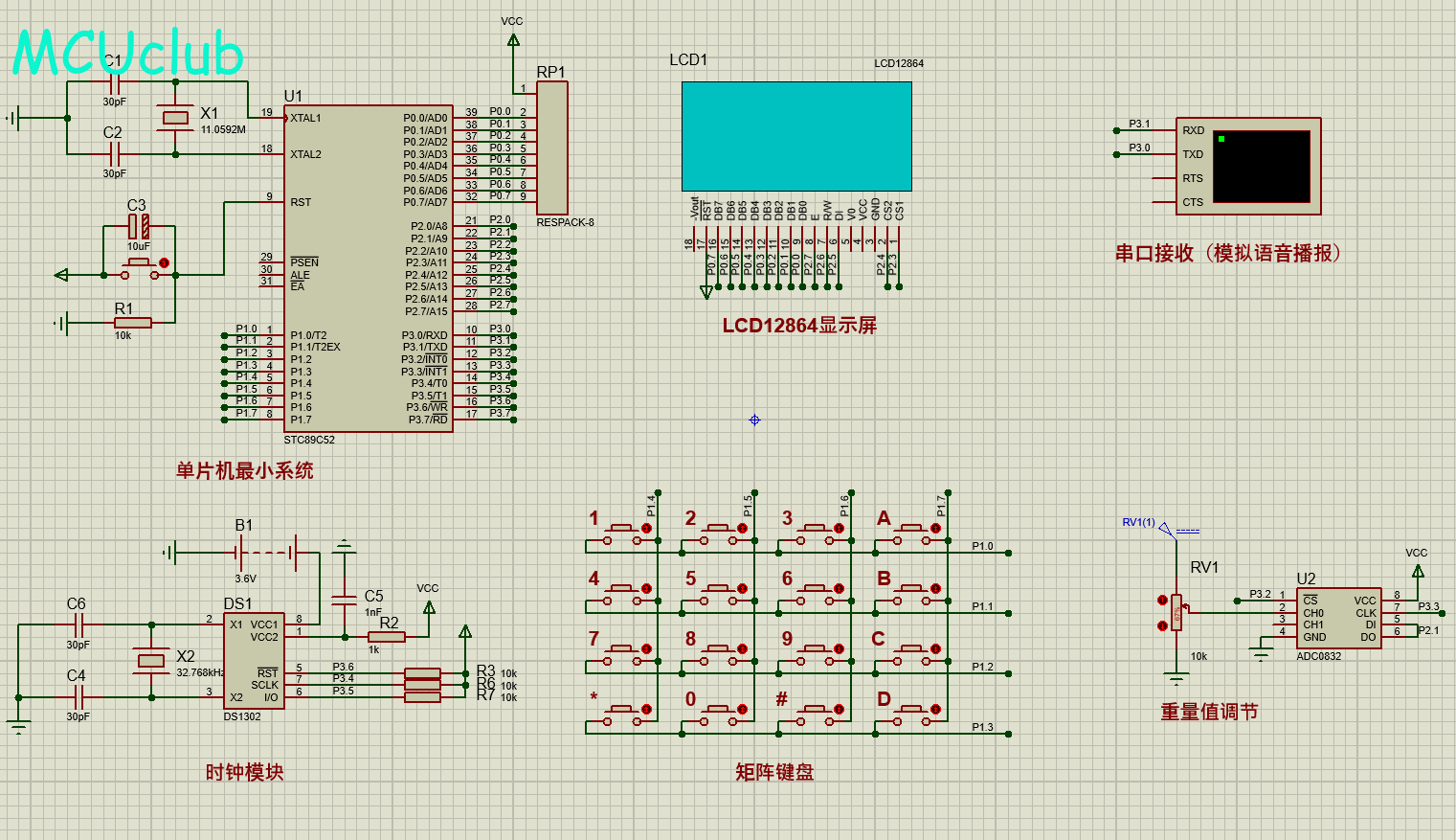Click the 'RESPACK-8' part label
This screenshot has width=1456, height=840.
(566, 222)
